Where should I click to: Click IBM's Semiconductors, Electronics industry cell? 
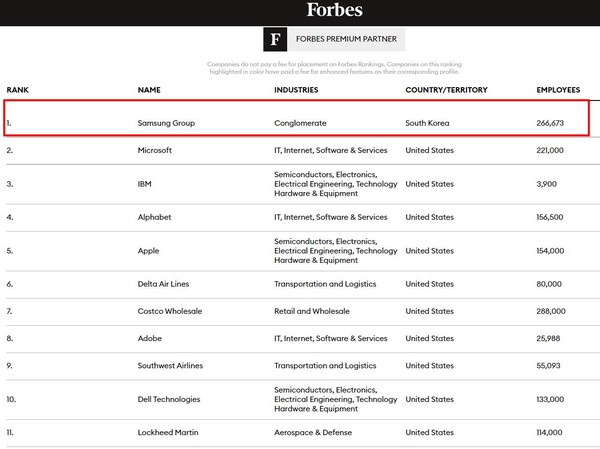tap(336, 184)
